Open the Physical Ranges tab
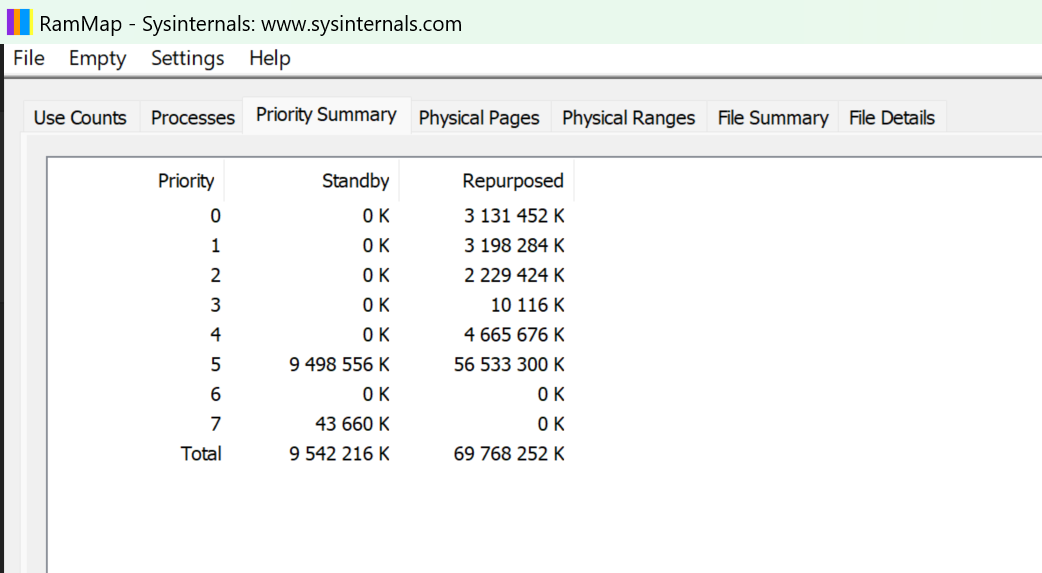 point(629,118)
